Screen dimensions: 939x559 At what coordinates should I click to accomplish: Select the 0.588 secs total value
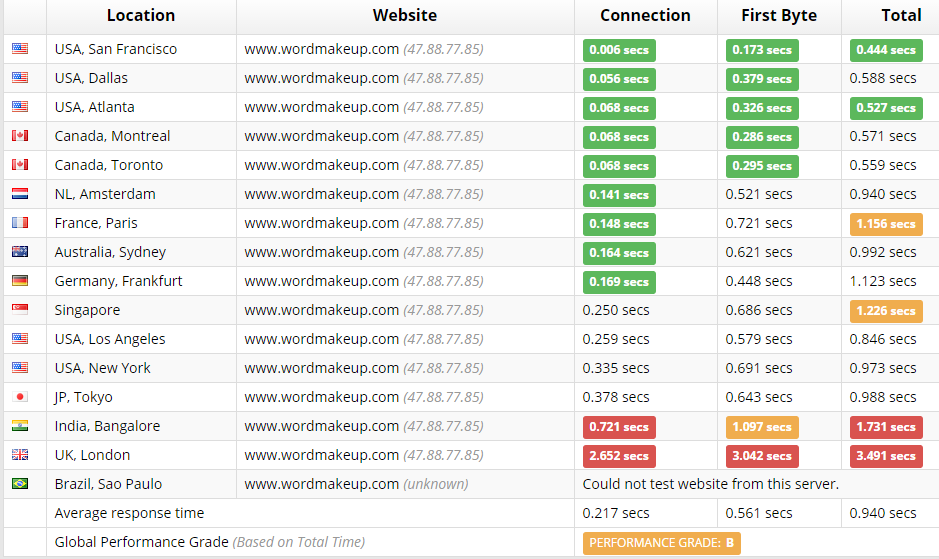pyautogui.click(x=883, y=78)
